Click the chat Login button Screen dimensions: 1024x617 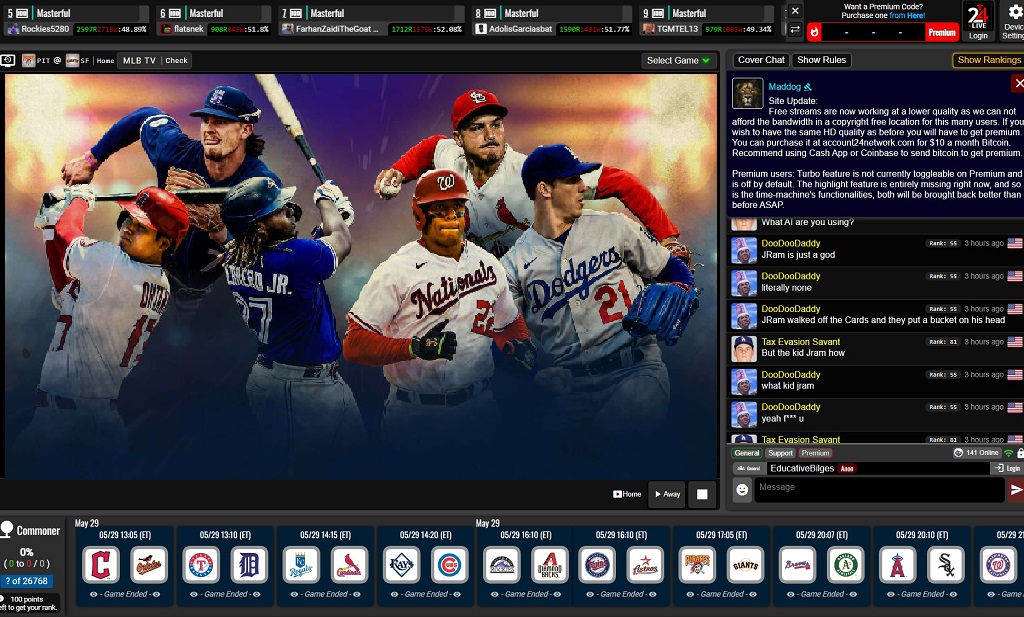coord(1007,468)
